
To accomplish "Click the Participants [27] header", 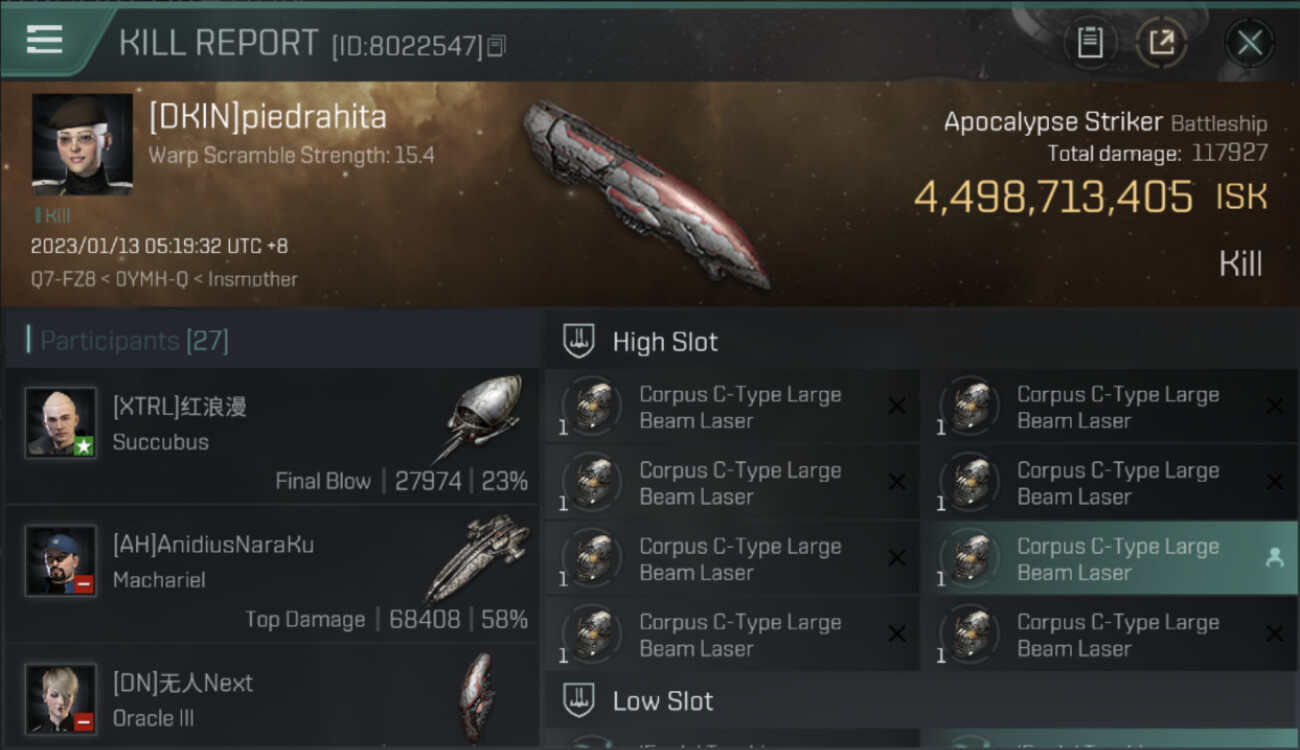I will [x=134, y=341].
